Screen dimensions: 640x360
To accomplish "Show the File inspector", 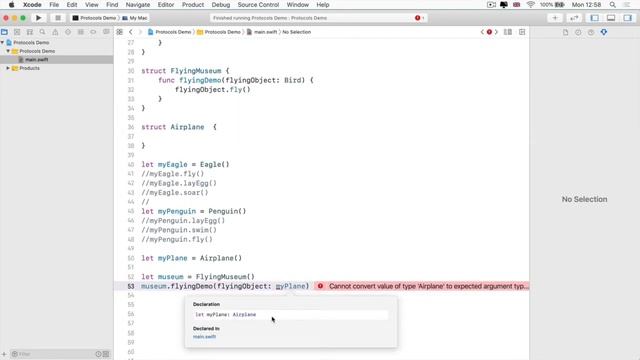I will [x=565, y=32].
